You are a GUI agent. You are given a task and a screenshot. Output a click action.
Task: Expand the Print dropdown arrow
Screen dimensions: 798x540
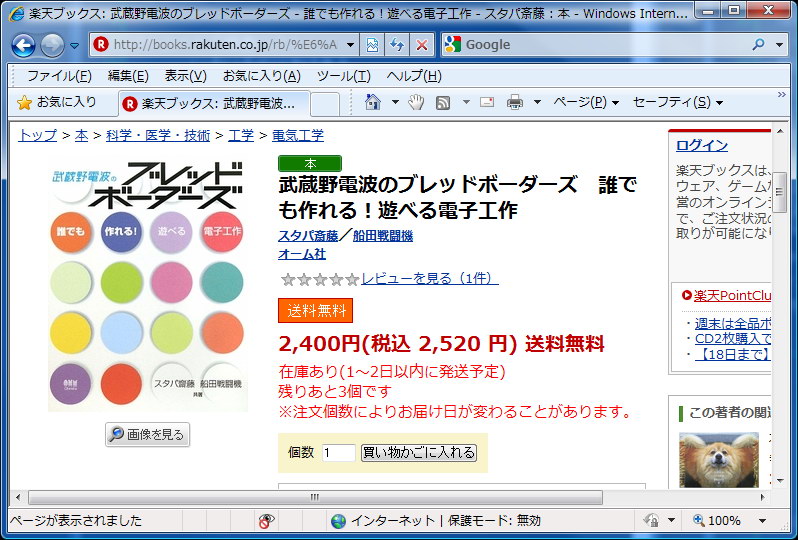pyautogui.click(x=537, y=102)
